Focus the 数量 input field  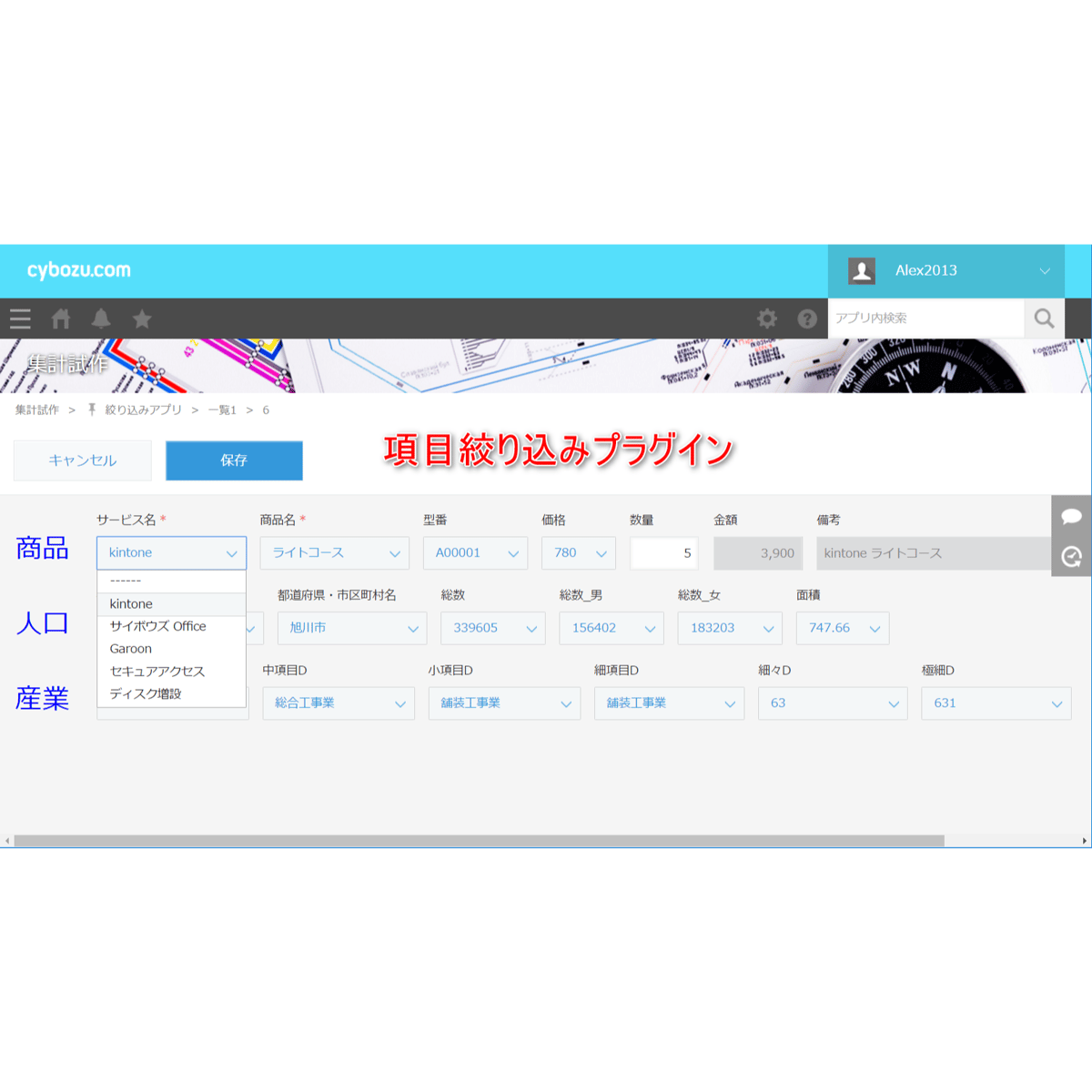click(x=664, y=553)
